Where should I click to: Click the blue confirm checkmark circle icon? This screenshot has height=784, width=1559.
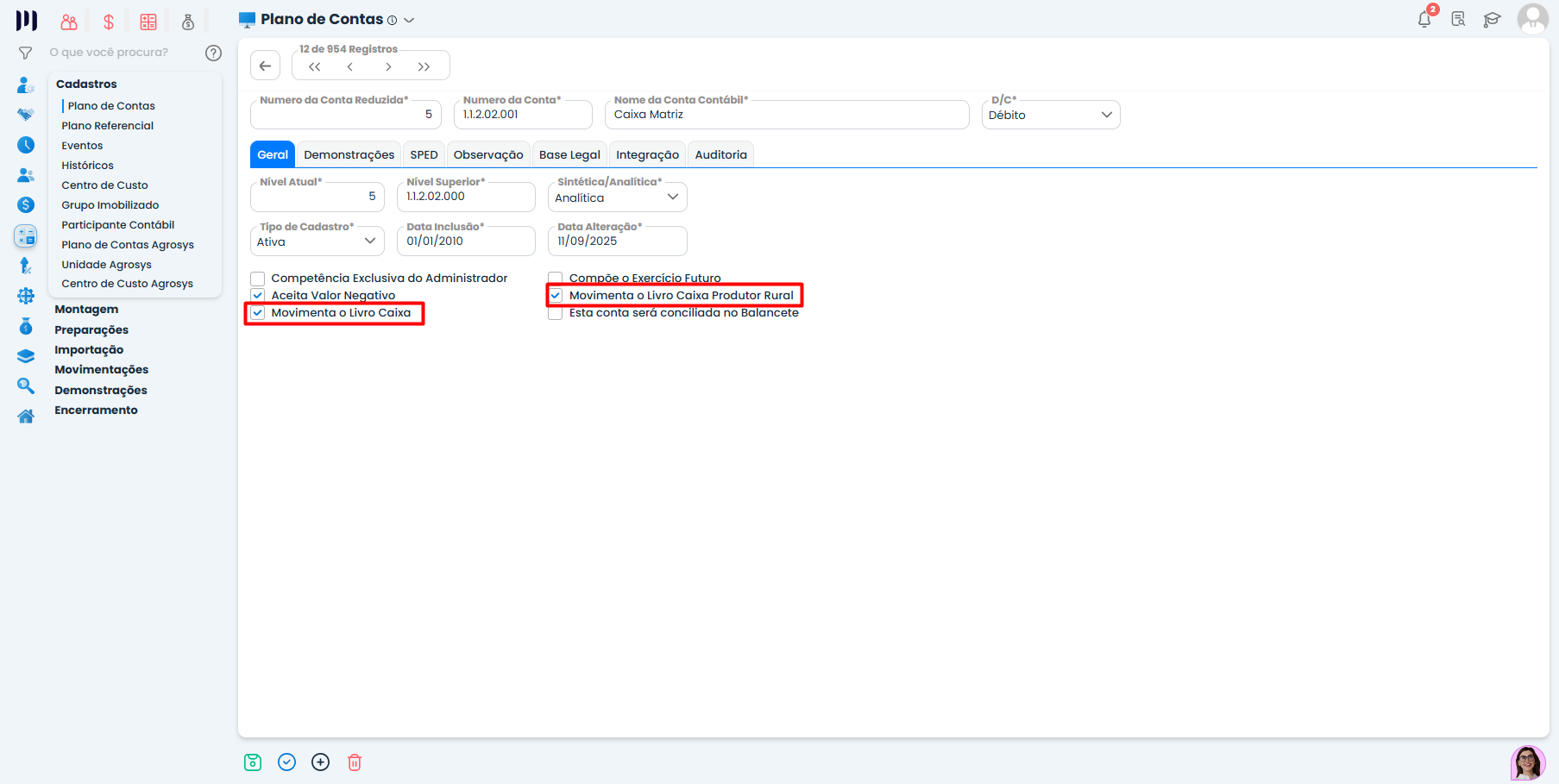pos(287,762)
